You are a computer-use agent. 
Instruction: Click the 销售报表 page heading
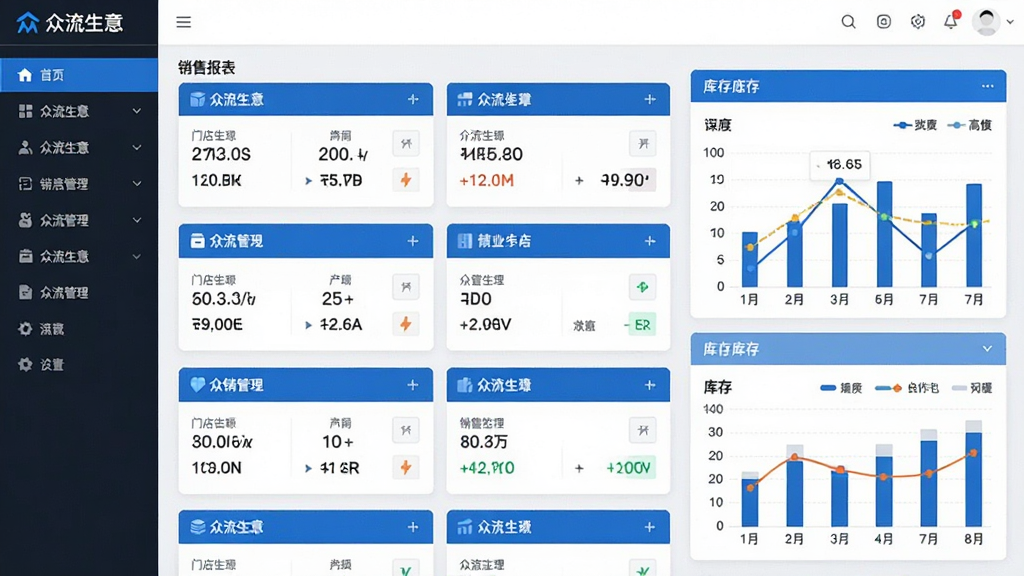[206, 67]
